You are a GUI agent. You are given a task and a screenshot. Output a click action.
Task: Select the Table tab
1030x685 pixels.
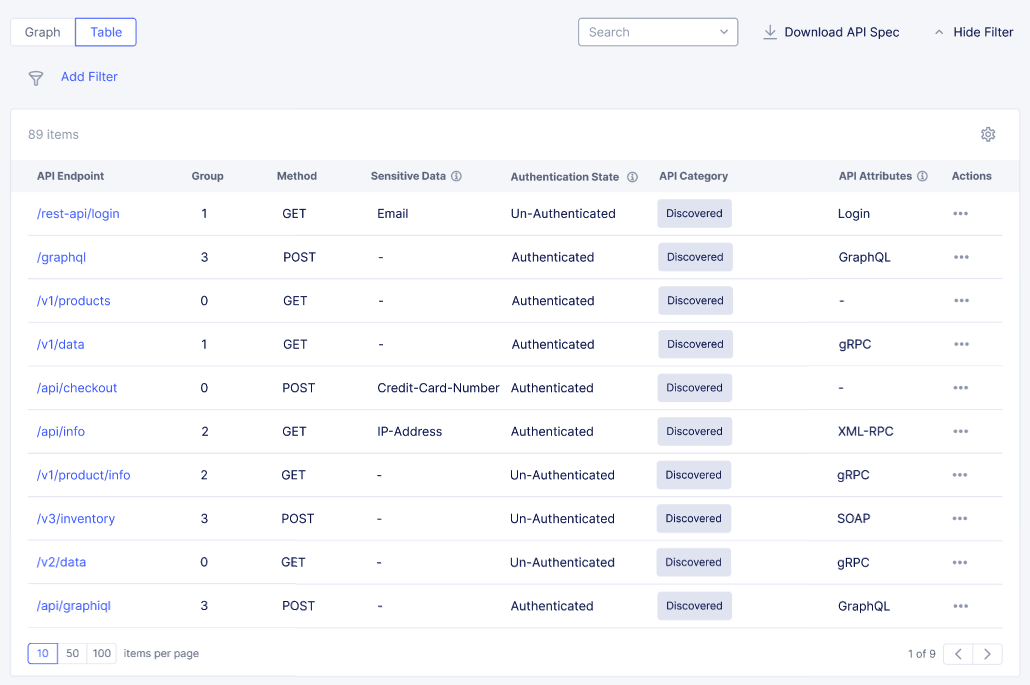[x=105, y=32]
